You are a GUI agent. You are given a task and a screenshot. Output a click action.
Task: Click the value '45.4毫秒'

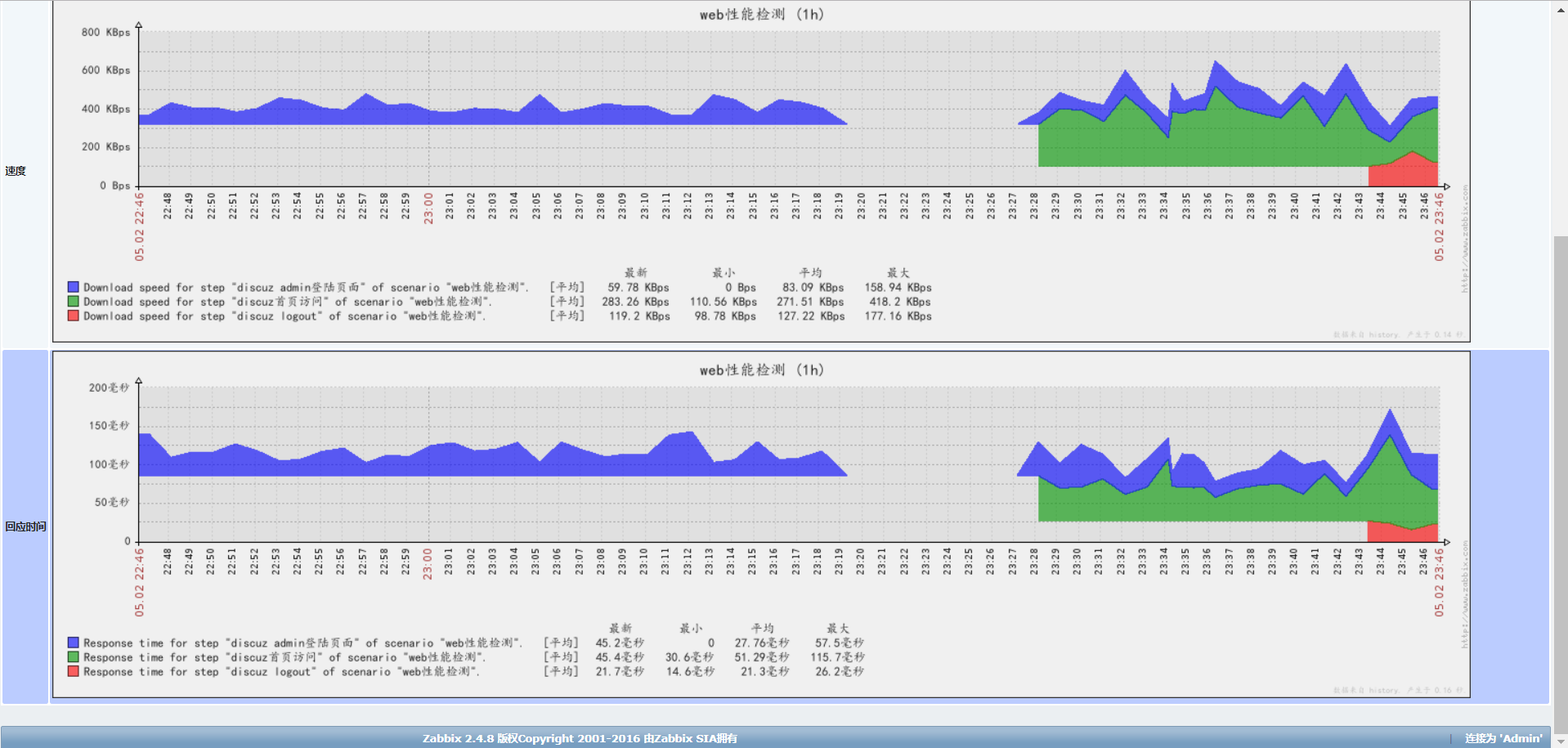coord(620,657)
